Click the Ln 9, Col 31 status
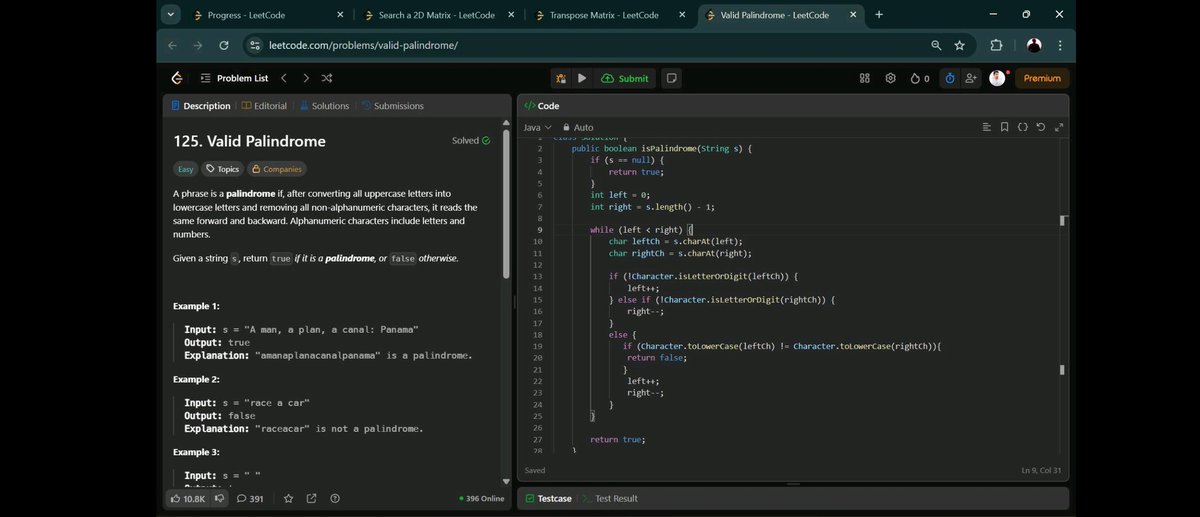Image resolution: width=1200 pixels, height=517 pixels. click(x=1041, y=470)
